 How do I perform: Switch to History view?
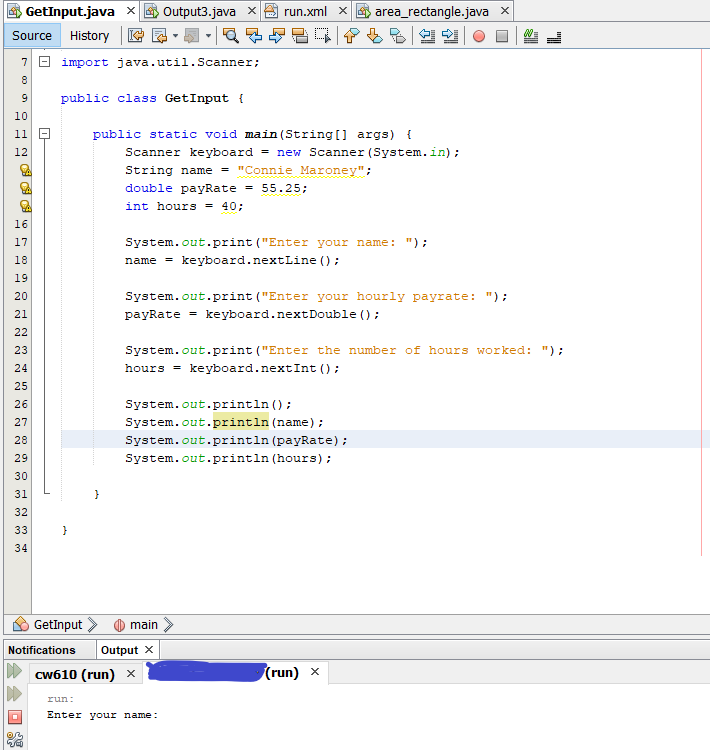89,36
